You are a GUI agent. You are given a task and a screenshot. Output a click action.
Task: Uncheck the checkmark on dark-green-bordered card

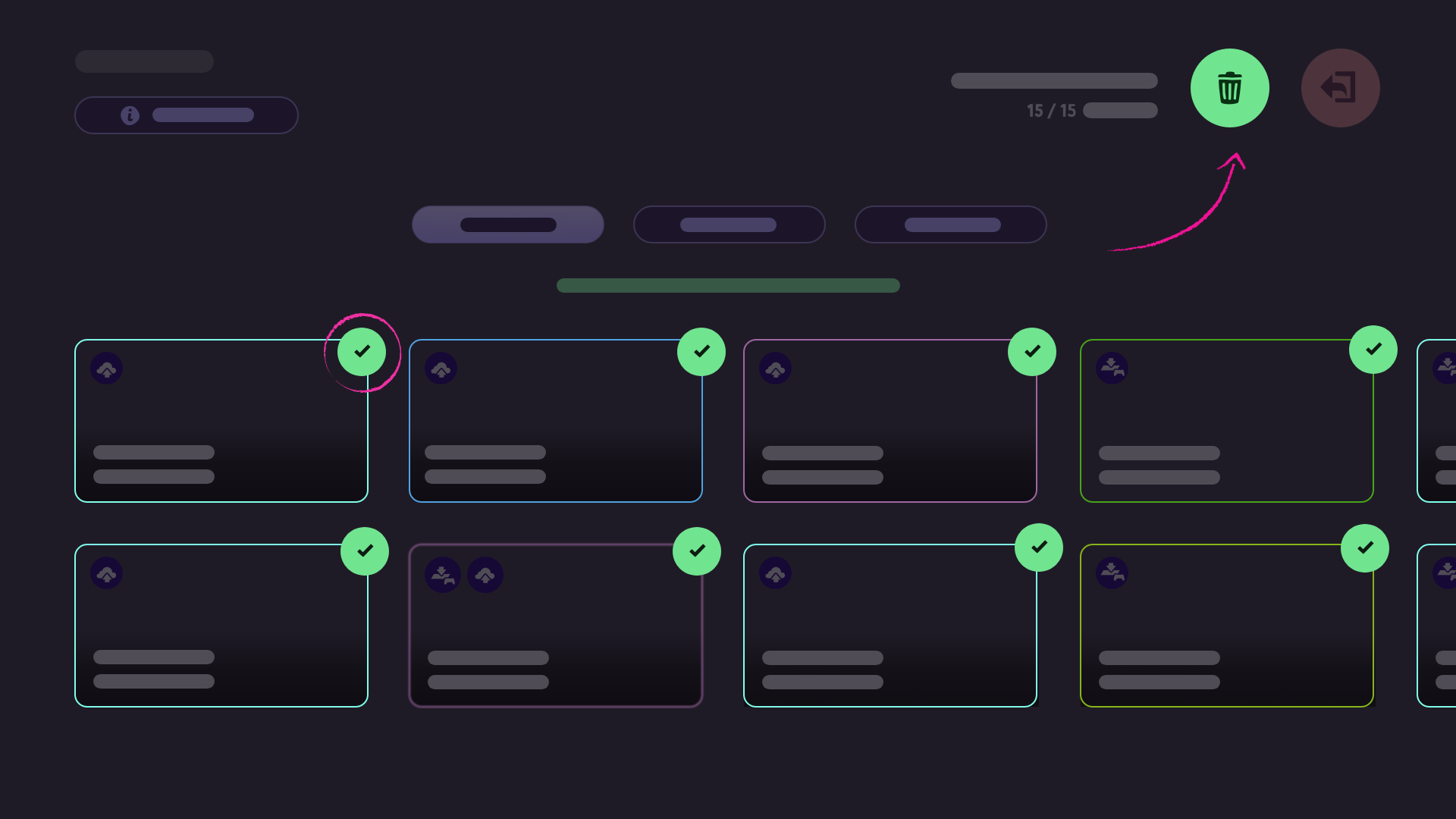pyautogui.click(x=1373, y=350)
